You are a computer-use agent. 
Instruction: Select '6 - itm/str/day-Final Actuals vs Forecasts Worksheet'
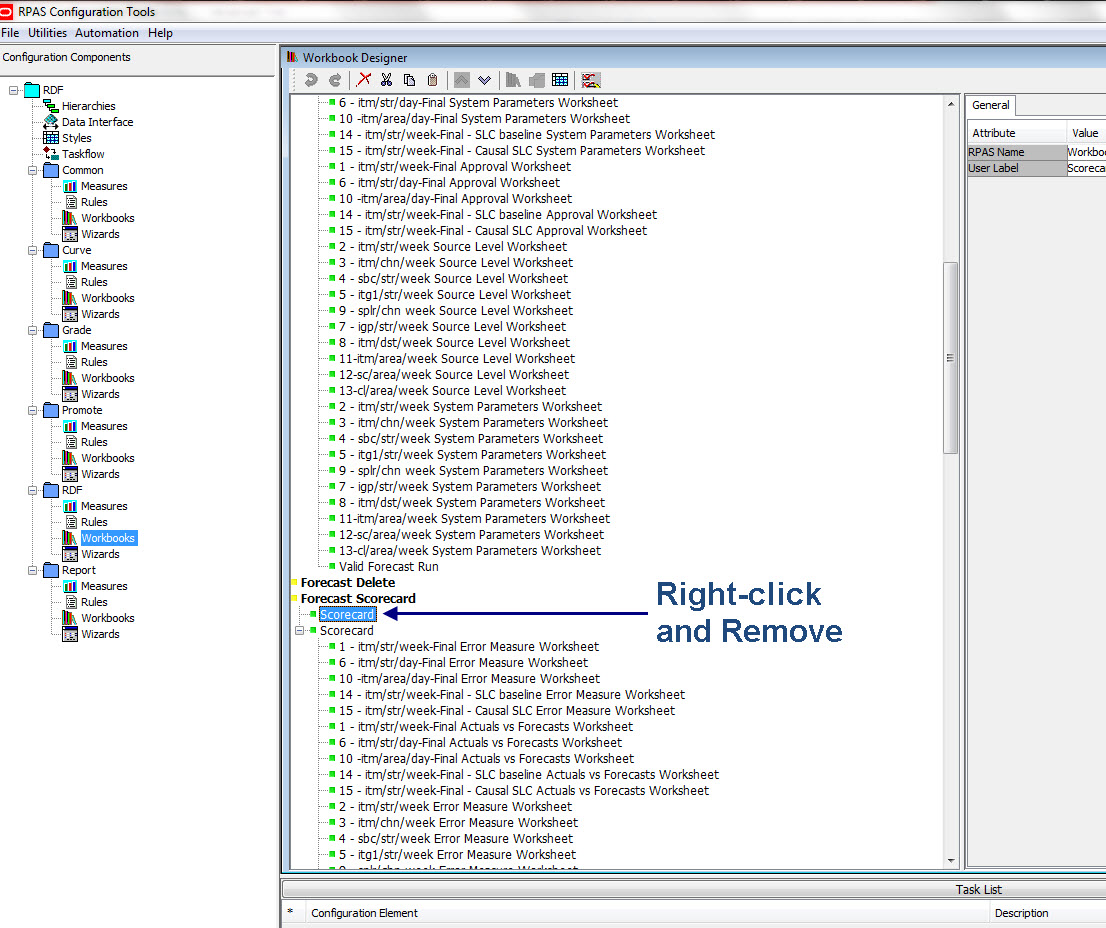480,743
